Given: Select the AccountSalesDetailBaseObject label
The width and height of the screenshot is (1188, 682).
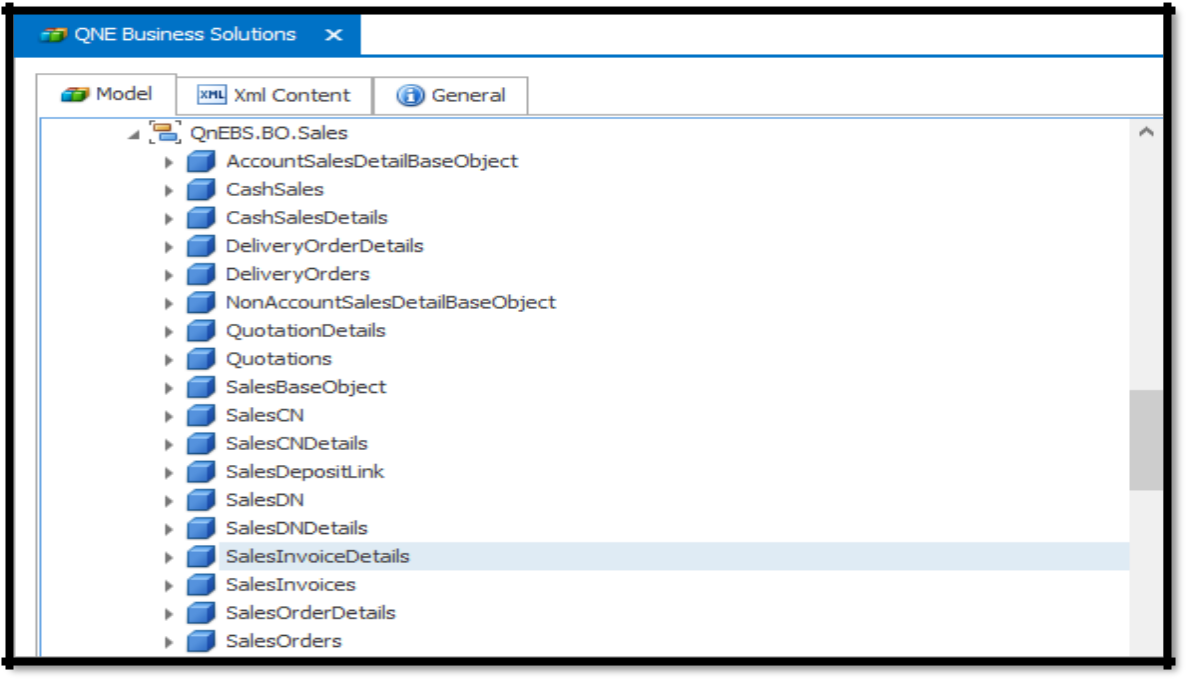Looking at the screenshot, I should click(372, 161).
